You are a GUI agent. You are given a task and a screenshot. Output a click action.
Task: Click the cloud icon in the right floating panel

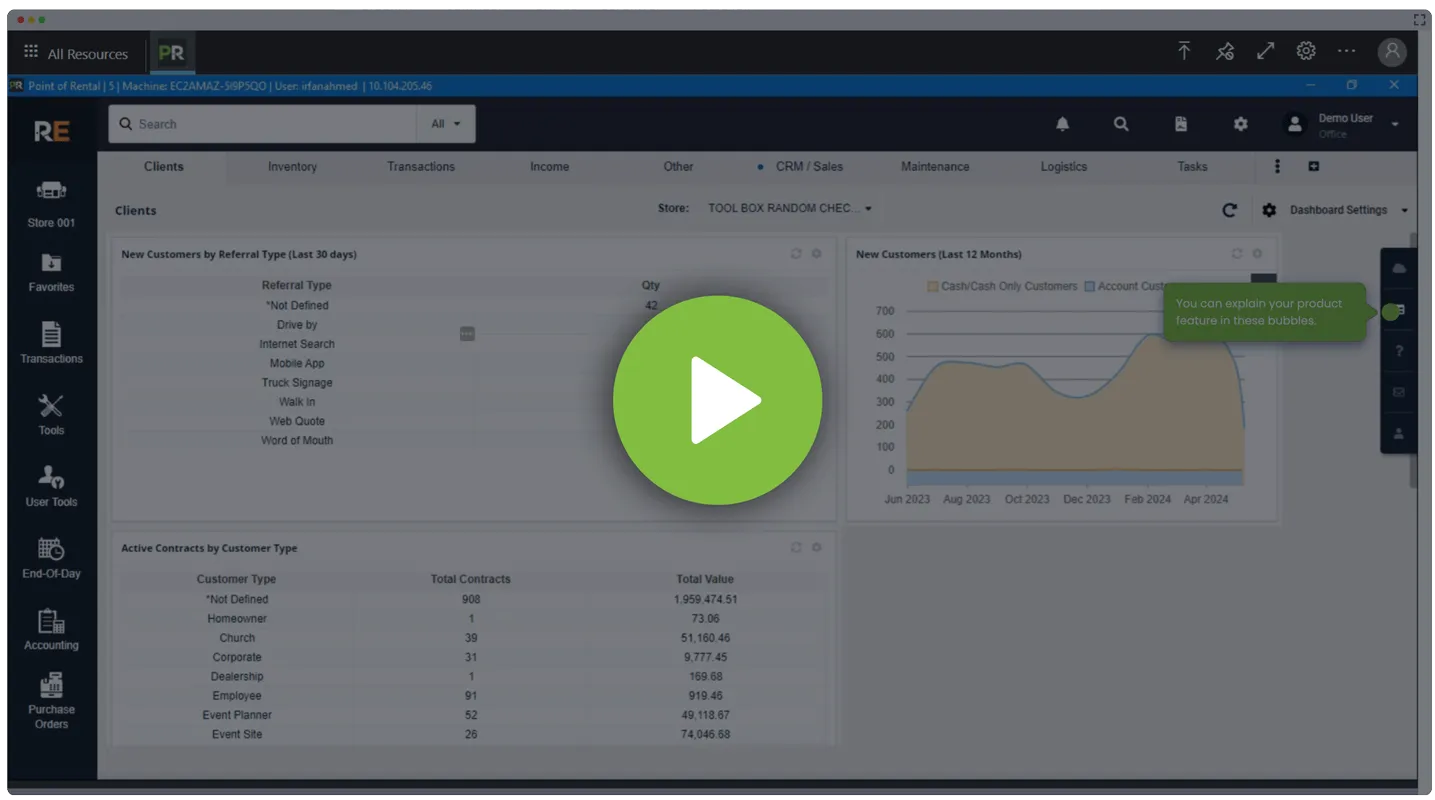[x=1399, y=269]
